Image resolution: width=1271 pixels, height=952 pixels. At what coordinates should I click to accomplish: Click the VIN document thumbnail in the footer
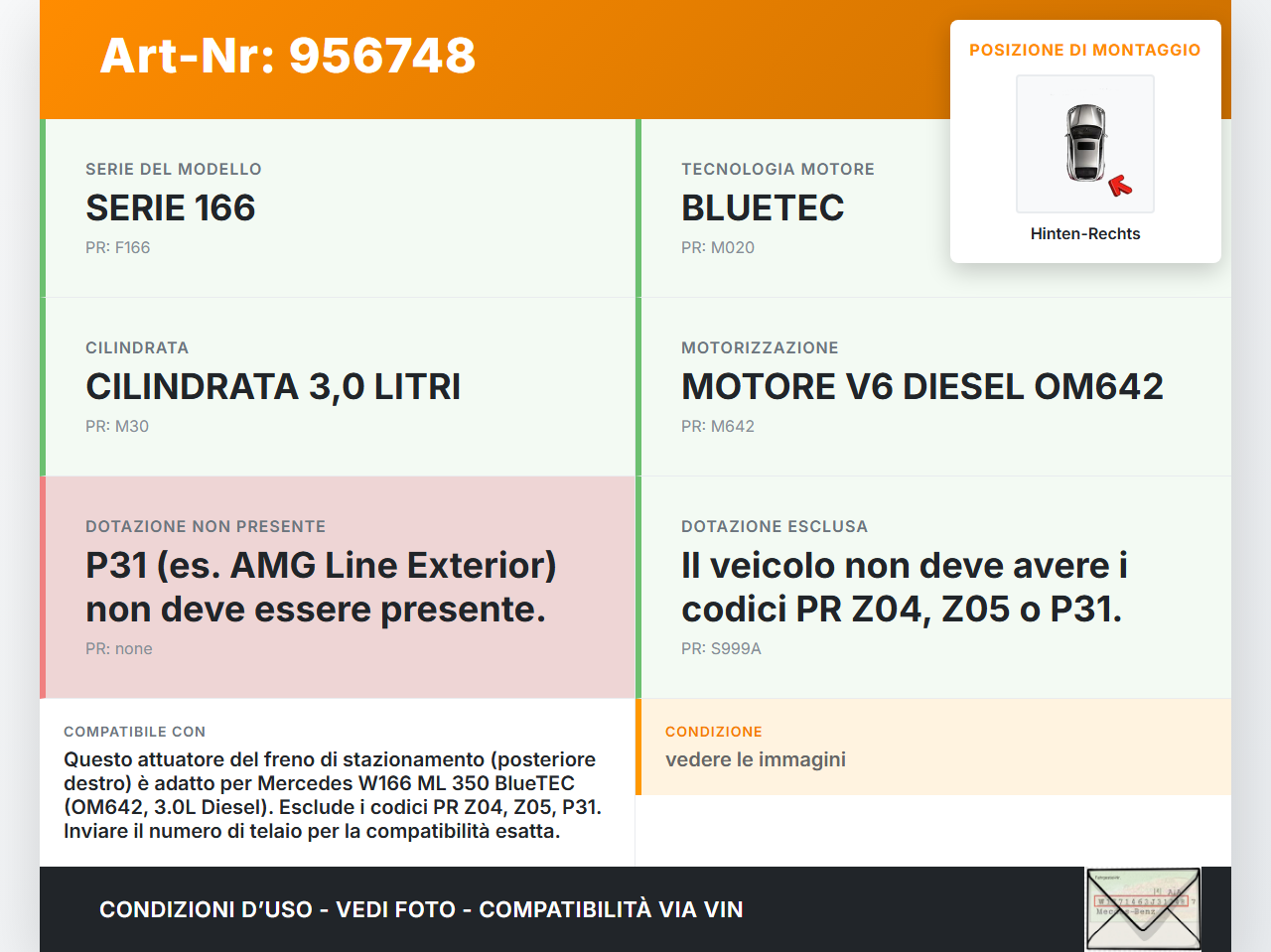[1143, 908]
